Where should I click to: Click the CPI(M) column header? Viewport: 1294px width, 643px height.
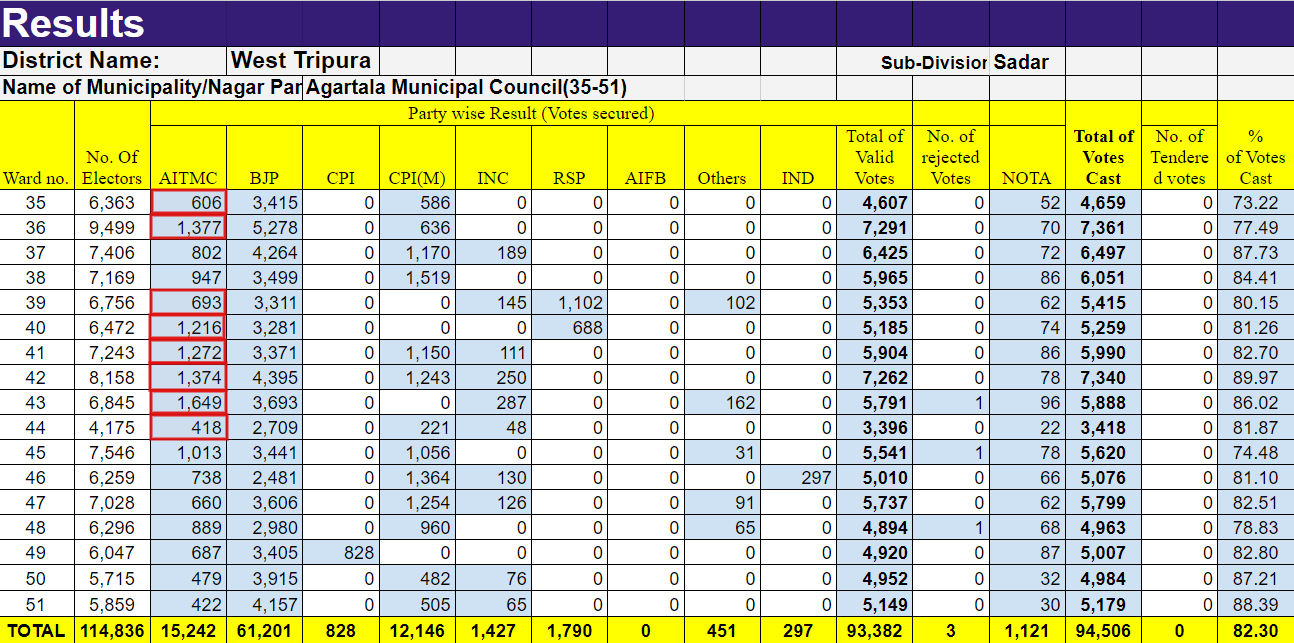[417, 158]
